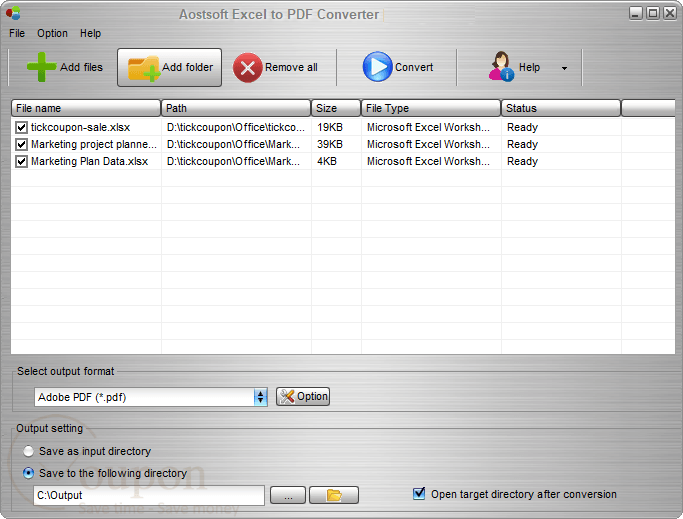This screenshot has height=519, width=683.
Task: Browse for output directory with the ... button
Action: [x=288, y=495]
